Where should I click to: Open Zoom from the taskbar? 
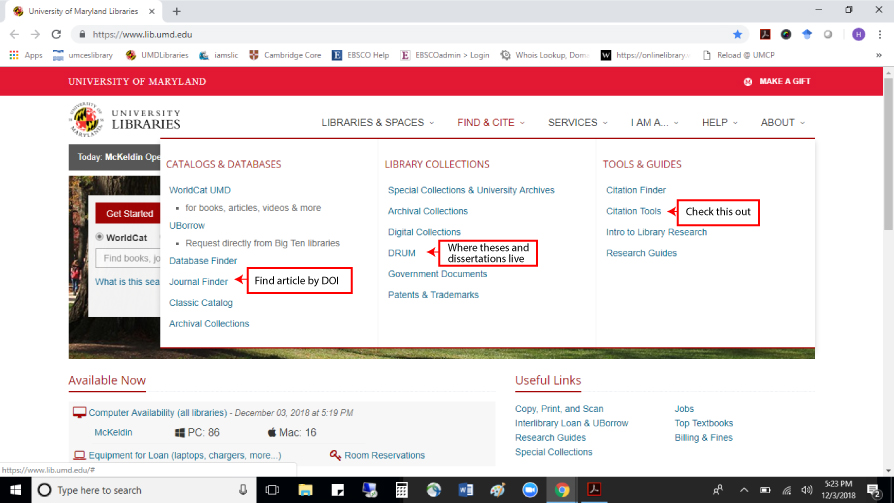click(x=530, y=490)
